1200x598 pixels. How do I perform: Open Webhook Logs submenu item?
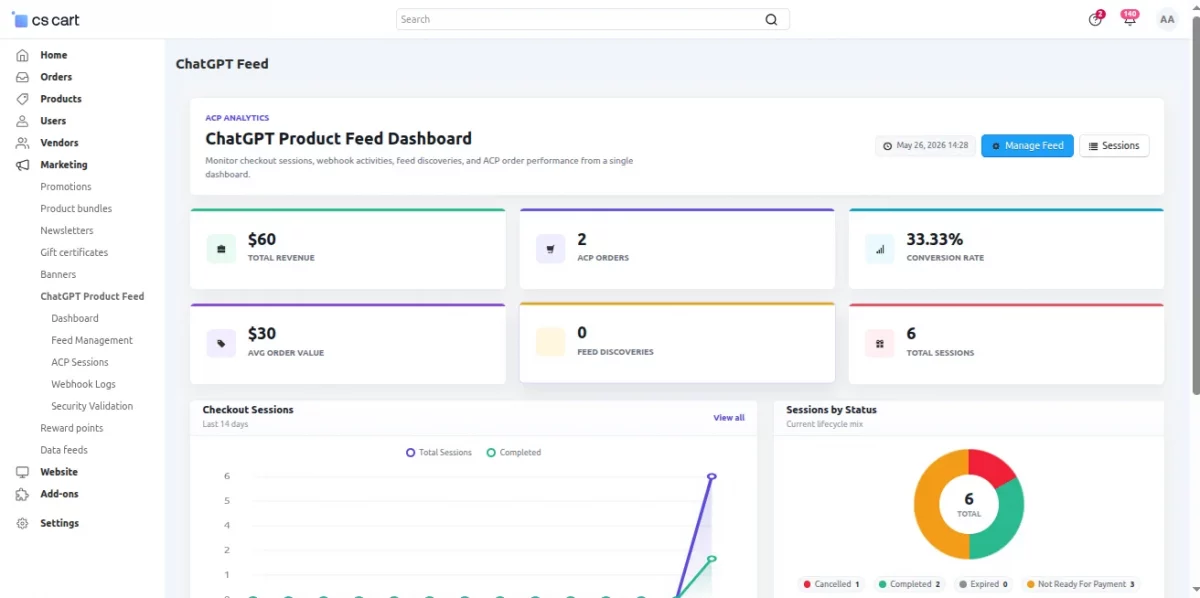coord(84,385)
